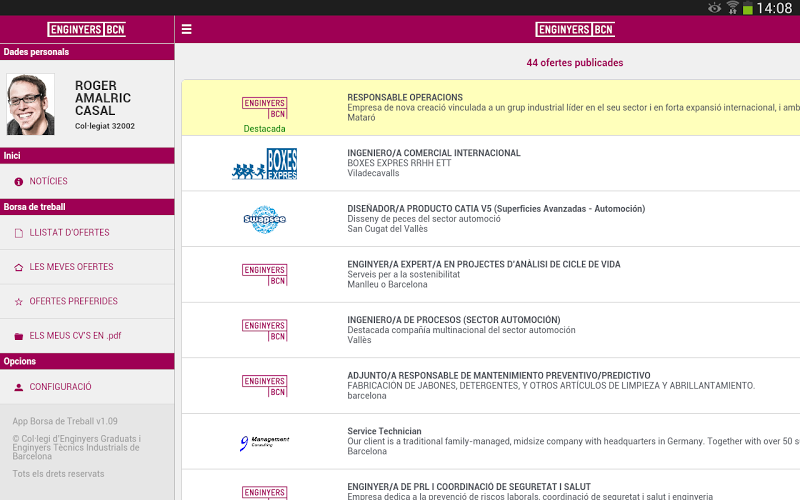
Task: Click the Enginyers BCN logo of the Destacada offer
Action: 264,108
